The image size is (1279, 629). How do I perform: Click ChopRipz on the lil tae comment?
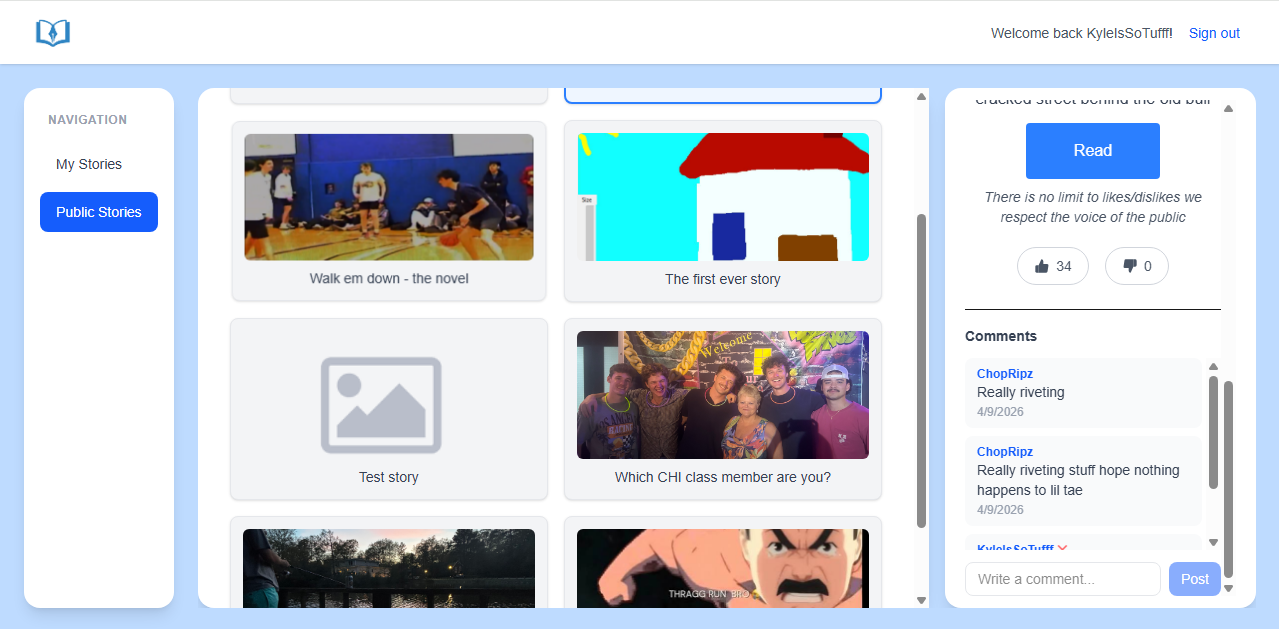1005,452
